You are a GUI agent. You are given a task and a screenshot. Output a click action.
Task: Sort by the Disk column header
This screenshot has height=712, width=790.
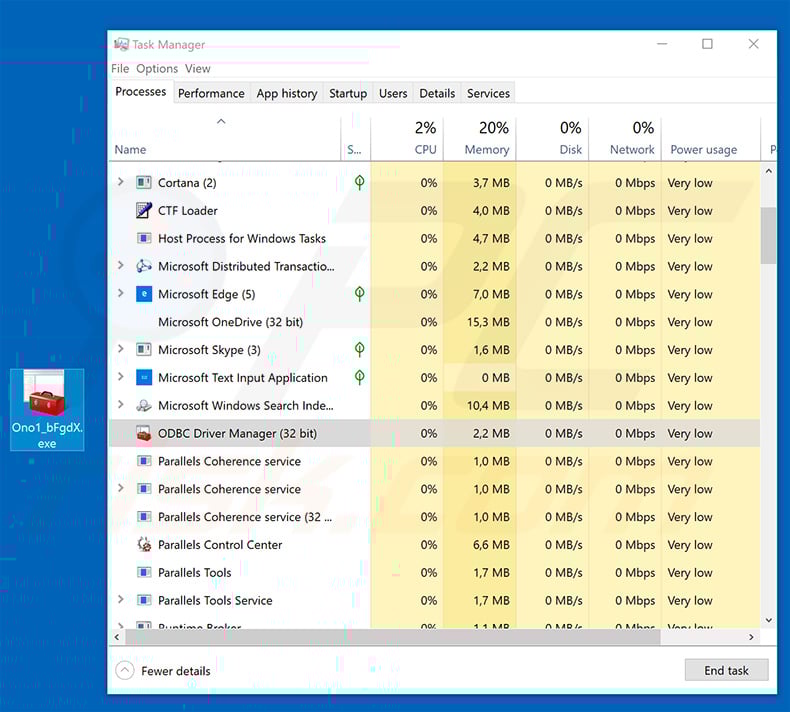(552, 139)
